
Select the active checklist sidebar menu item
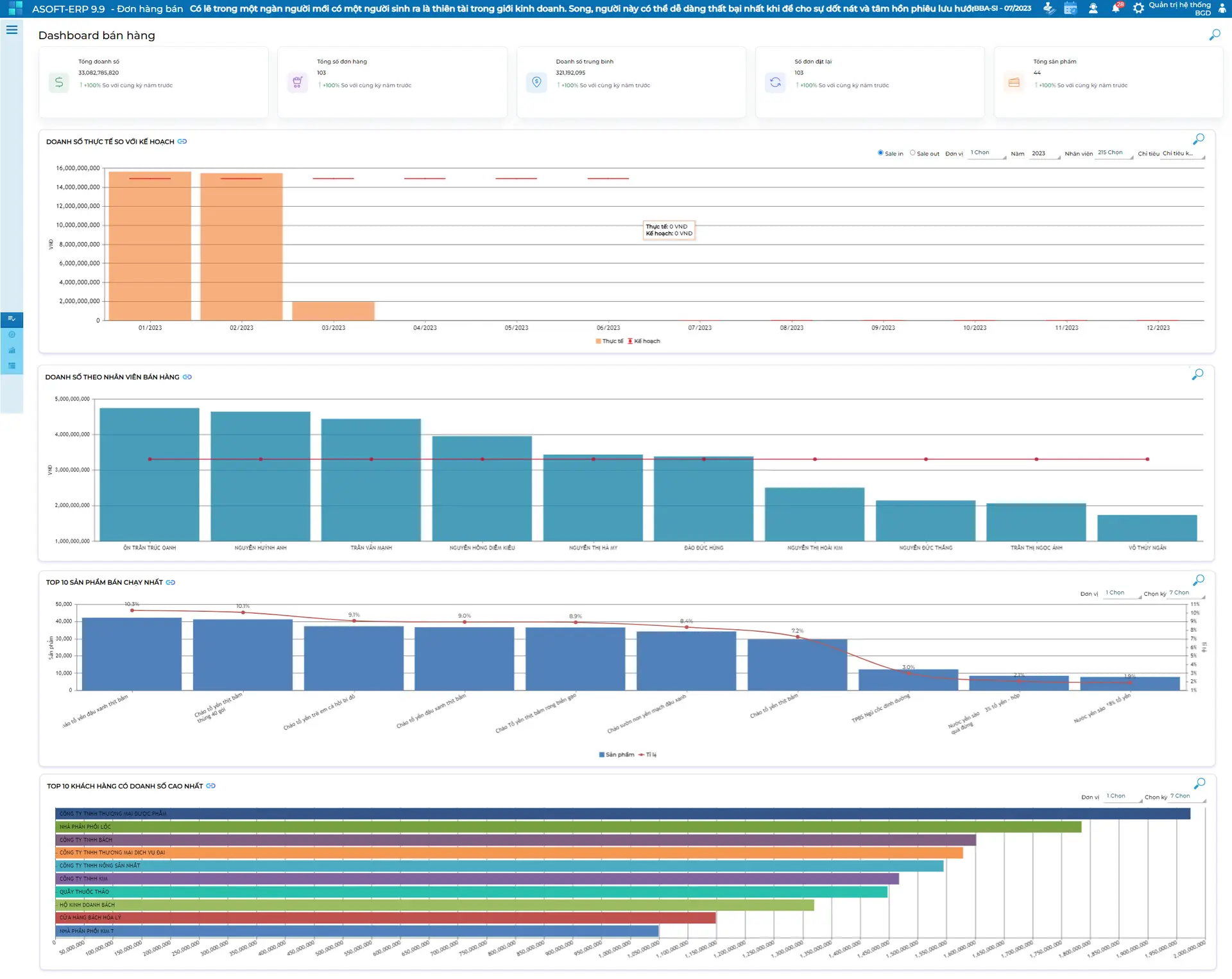12,319
